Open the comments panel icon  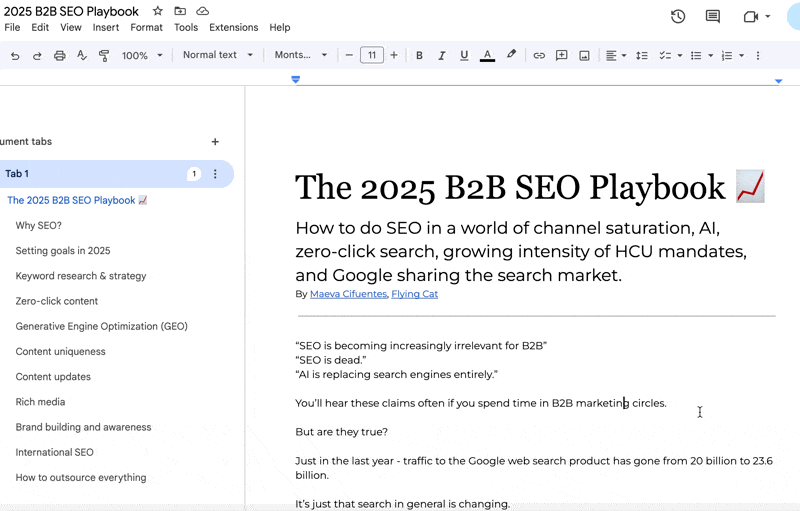(x=713, y=16)
